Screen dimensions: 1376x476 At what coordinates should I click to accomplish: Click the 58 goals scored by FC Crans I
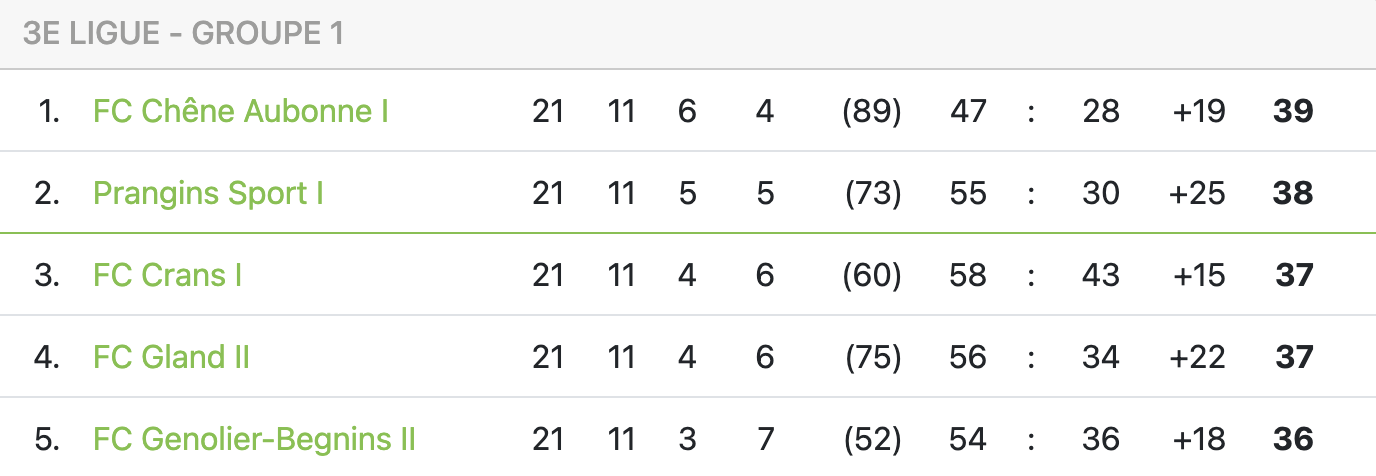(968, 275)
